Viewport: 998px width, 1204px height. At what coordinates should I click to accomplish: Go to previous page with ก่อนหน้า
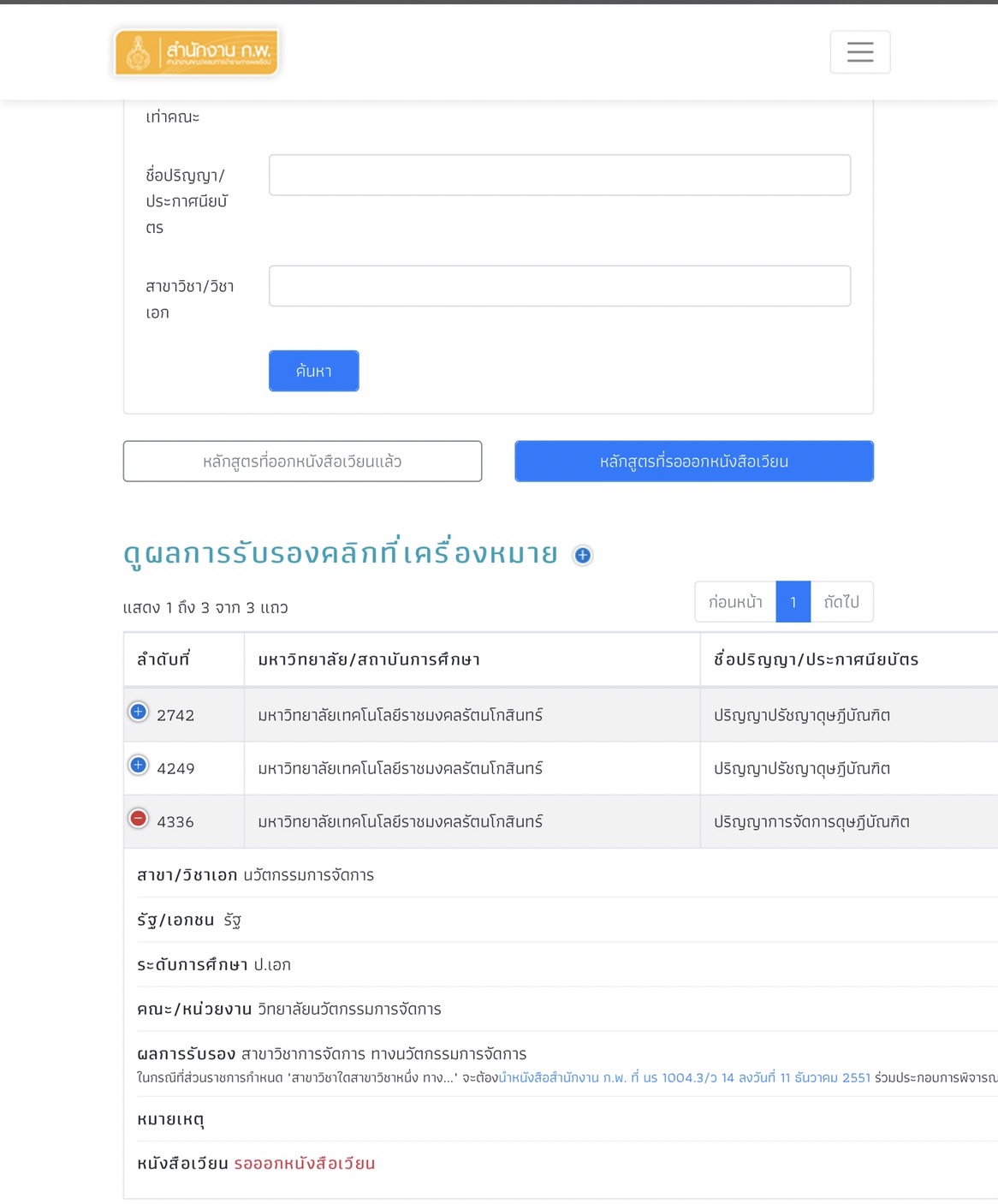click(735, 602)
